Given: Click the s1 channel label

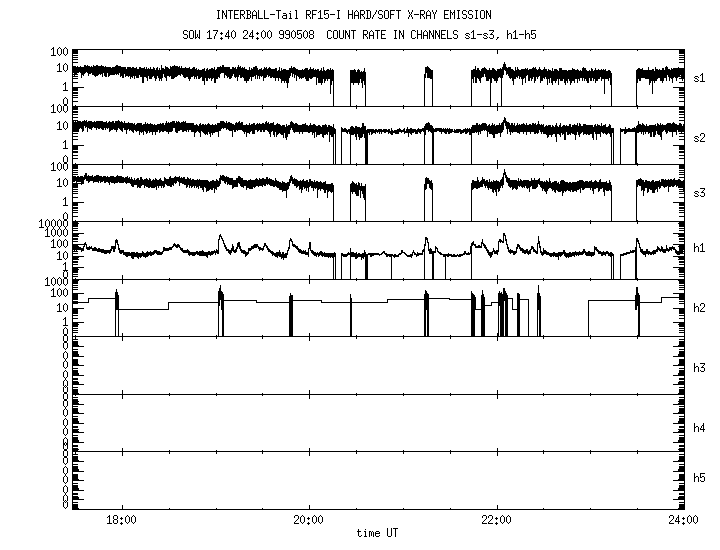Looking at the screenshot, I should (700, 77).
